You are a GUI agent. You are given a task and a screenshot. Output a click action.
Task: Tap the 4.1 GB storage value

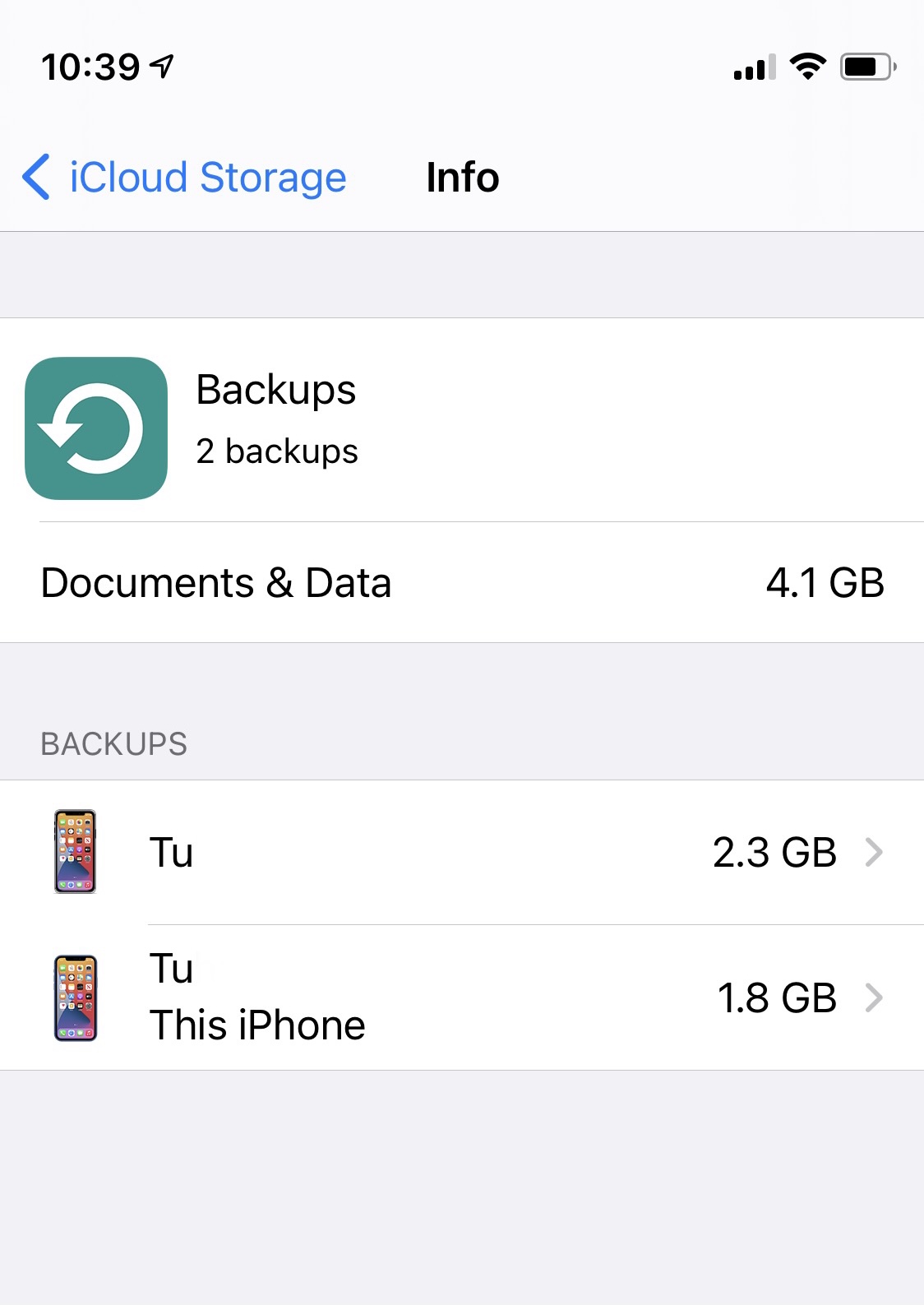coord(825,583)
